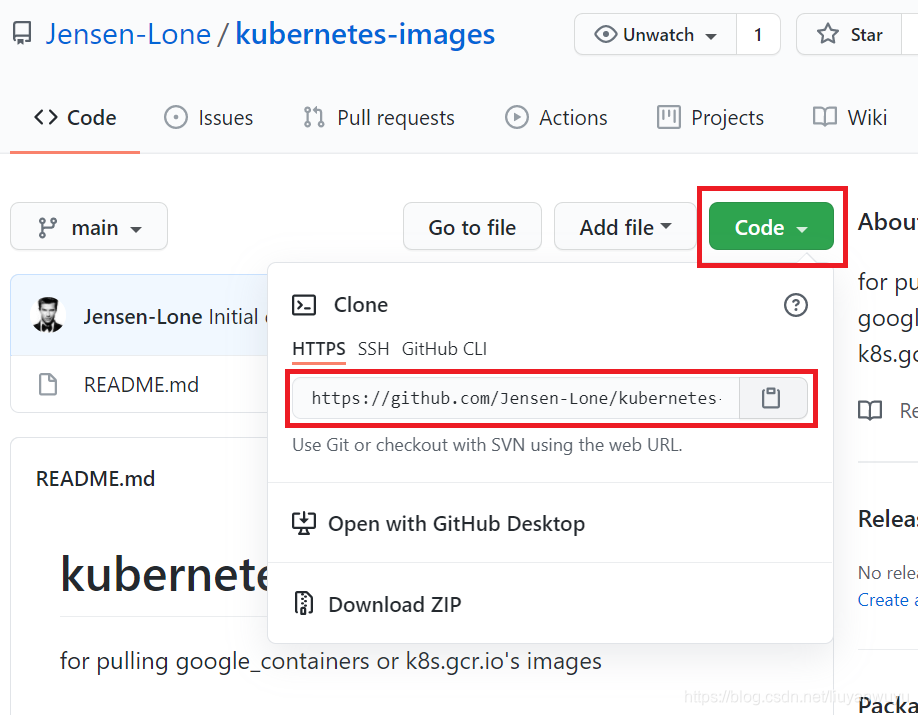Copy the clone URL with clipboard icon

click(x=771, y=398)
